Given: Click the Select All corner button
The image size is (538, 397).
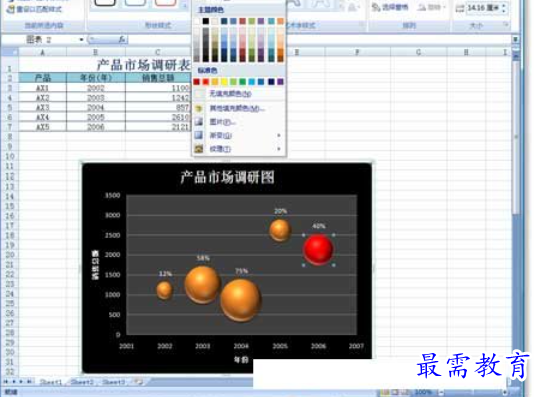Looking at the screenshot, I should click(x=9, y=52).
